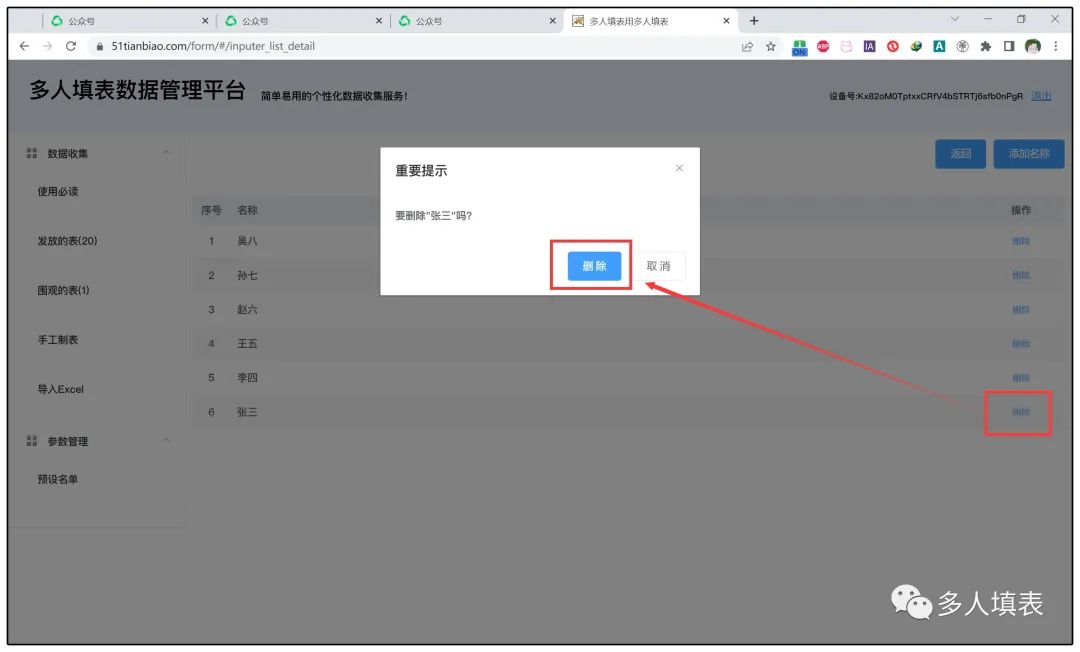Screen dimensions: 1080x652
Task: Open the red ABP adblock extension icon
Action: [823, 46]
